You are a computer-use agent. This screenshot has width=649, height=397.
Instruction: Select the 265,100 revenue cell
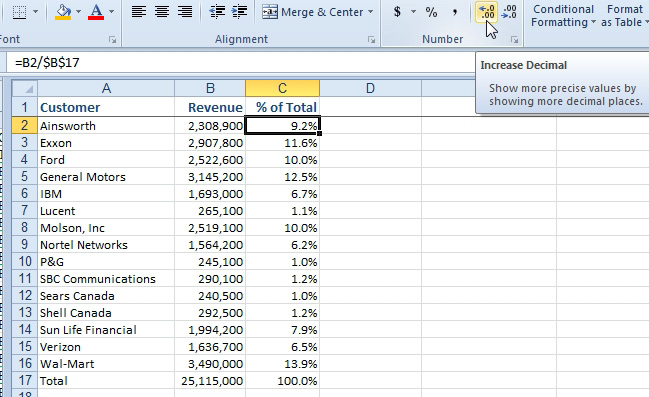[210, 211]
